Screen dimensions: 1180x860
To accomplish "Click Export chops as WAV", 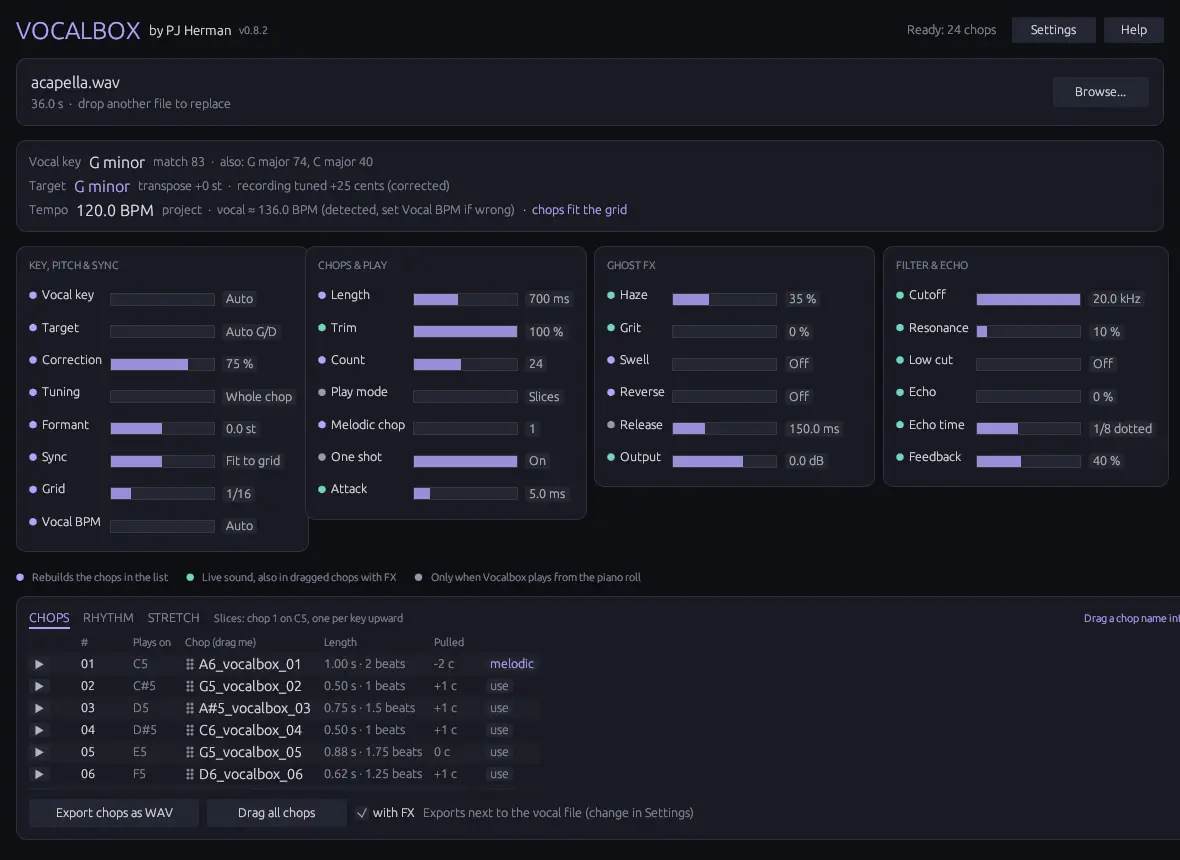I will click(114, 813).
